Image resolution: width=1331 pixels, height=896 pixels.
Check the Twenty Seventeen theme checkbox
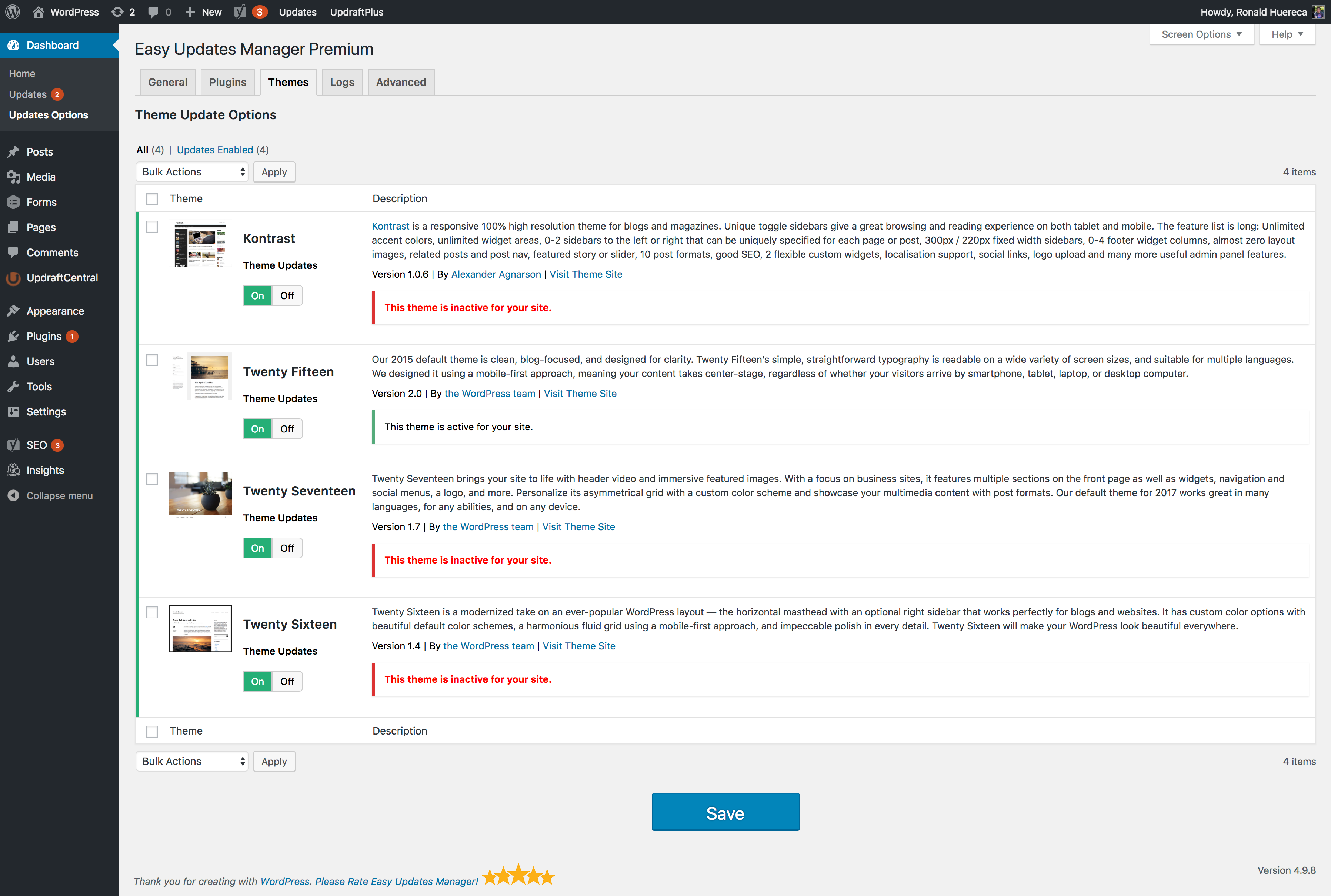(x=151, y=479)
